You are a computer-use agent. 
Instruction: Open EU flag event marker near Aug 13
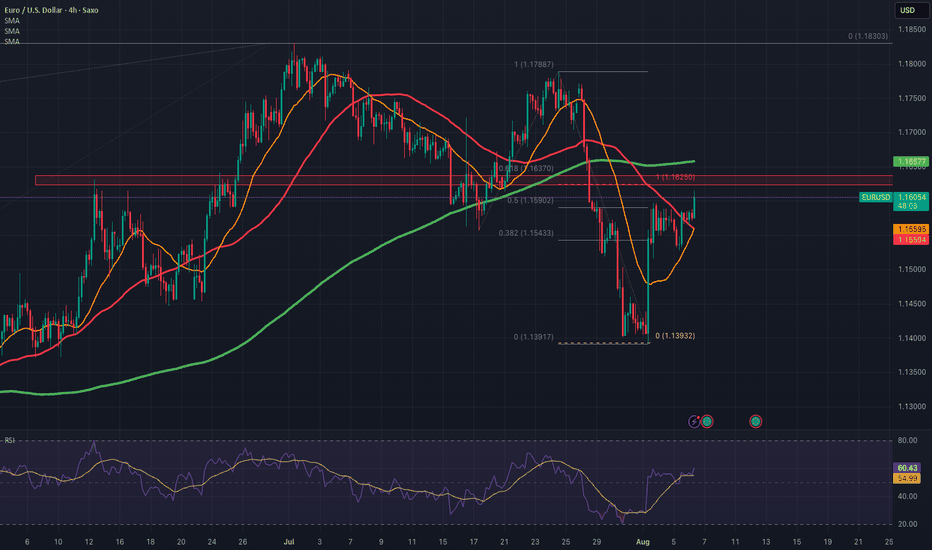tap(755, 422)
